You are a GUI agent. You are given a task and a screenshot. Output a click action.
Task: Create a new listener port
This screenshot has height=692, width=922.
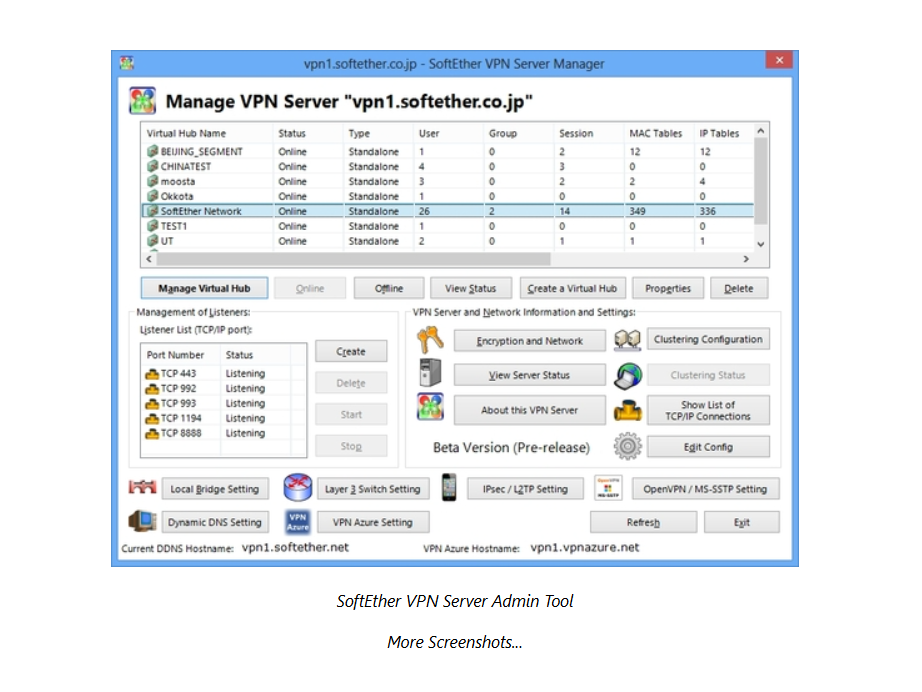coord(351,351)
